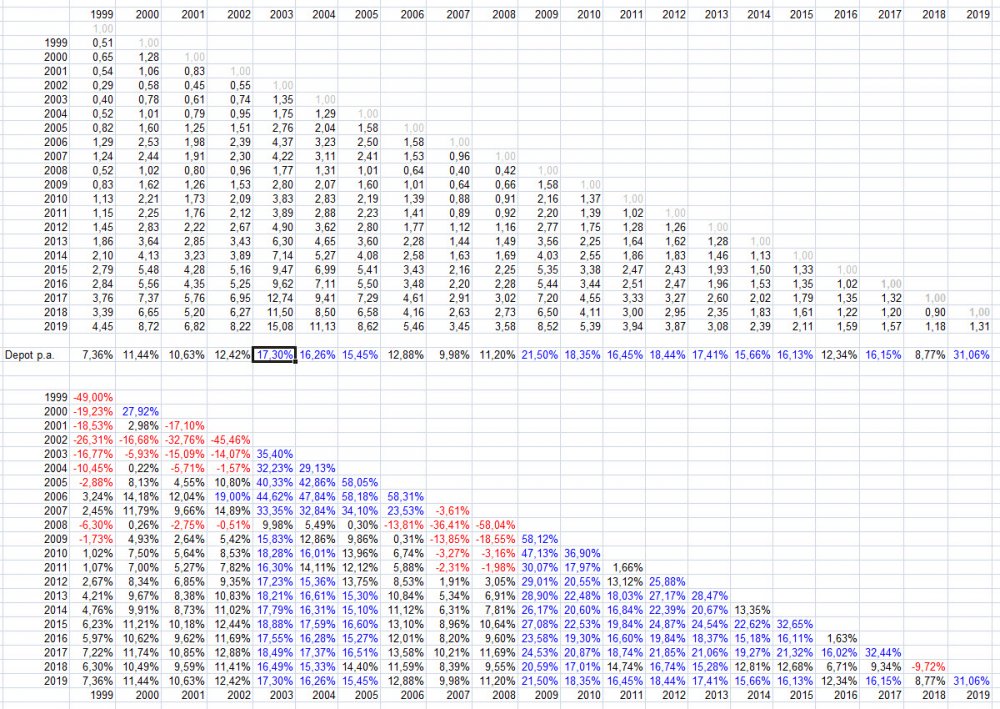The height and width of the screenshot is (709, 1000).
Task: Click the red -3,61% cell
Action: click(453, 511)
